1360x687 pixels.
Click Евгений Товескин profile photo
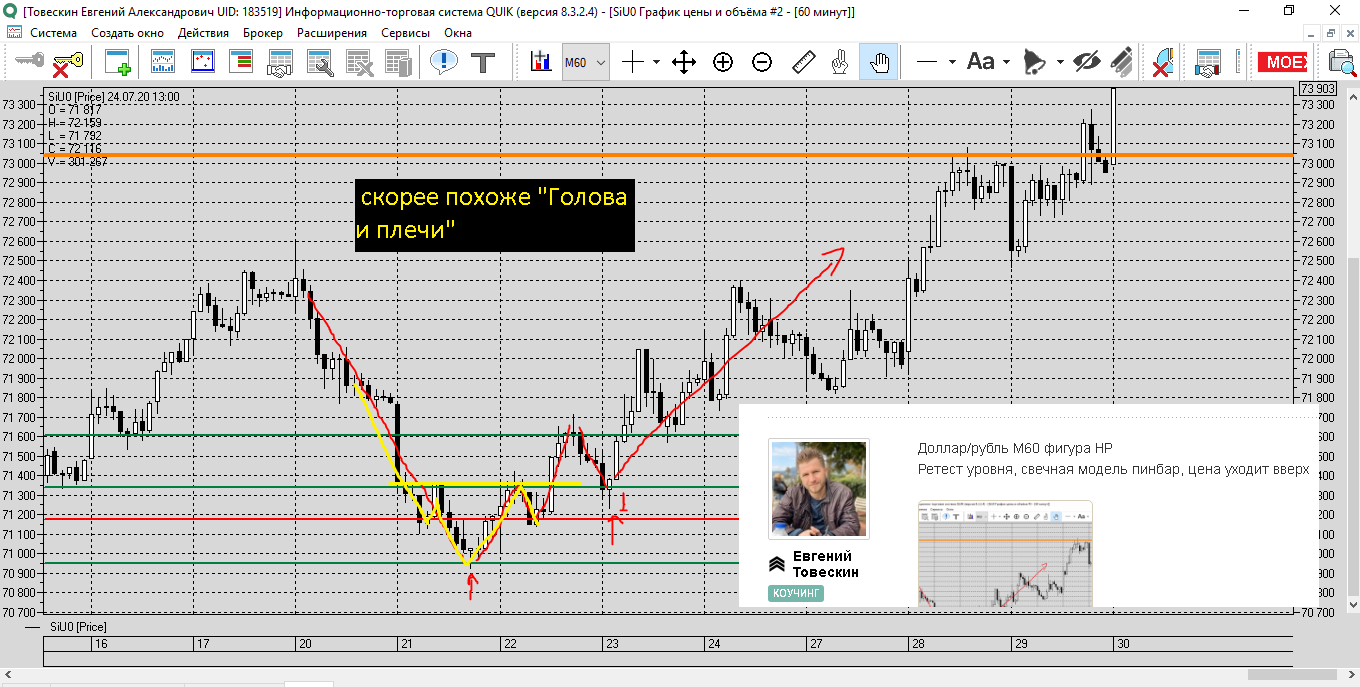[x=819, y=488]
